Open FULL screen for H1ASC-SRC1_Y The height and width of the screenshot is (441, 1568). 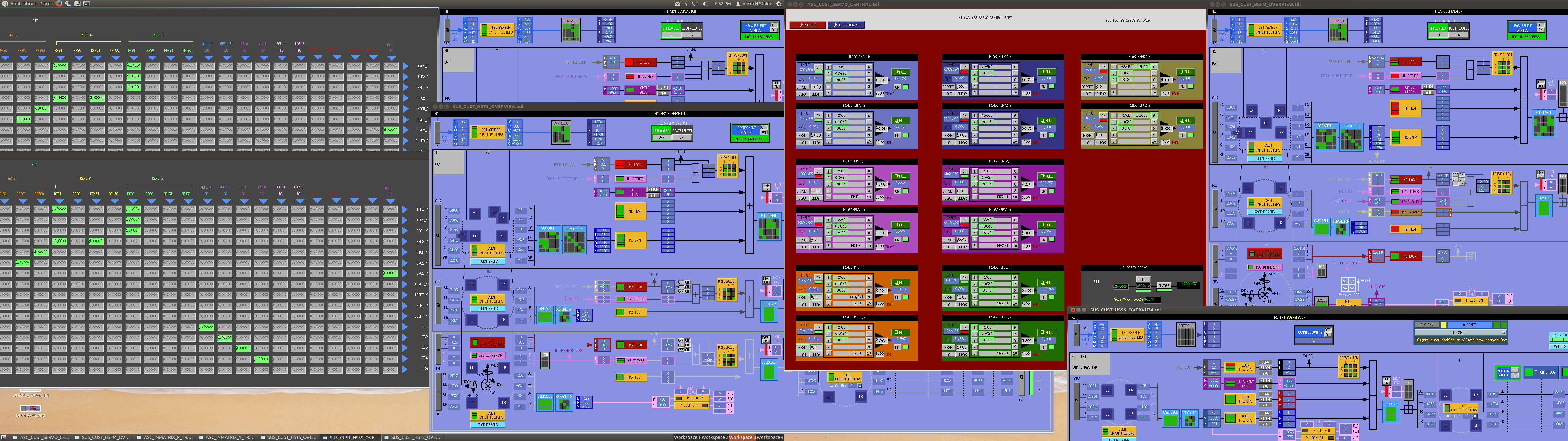(x=1046, y=333)
